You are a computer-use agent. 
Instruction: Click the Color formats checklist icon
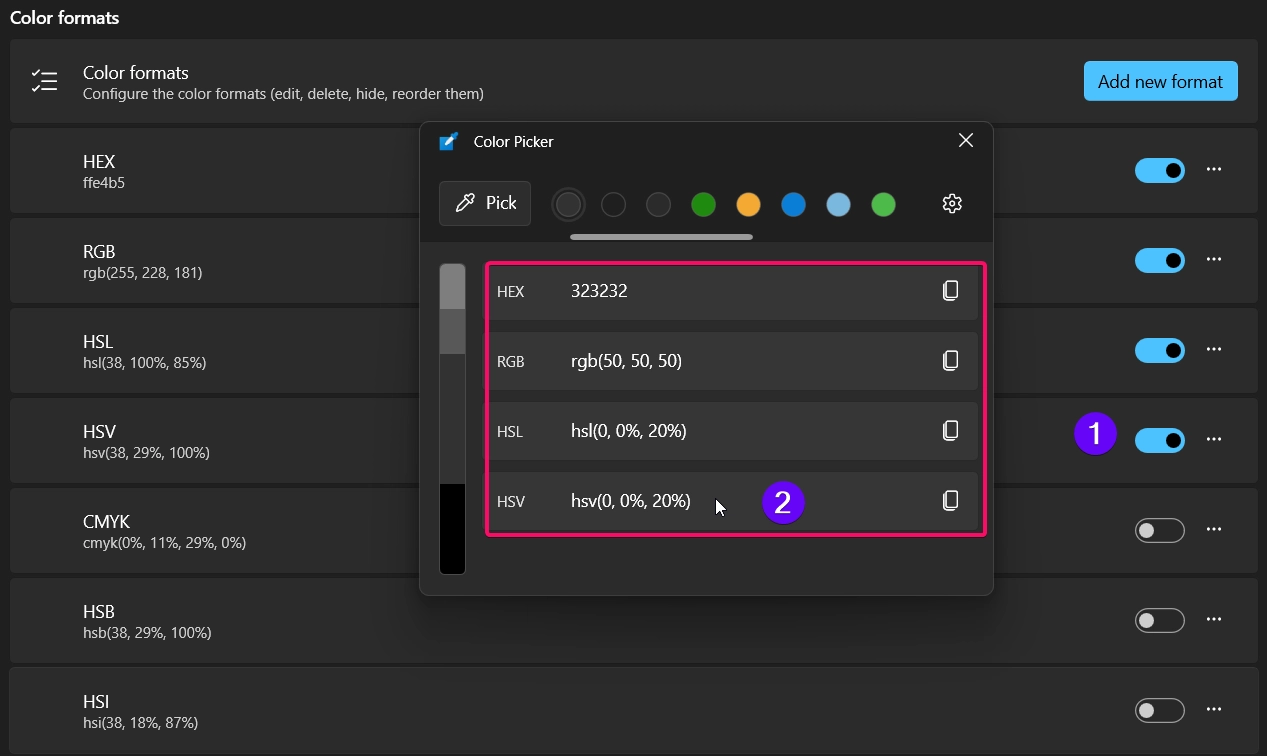[44, 82]
